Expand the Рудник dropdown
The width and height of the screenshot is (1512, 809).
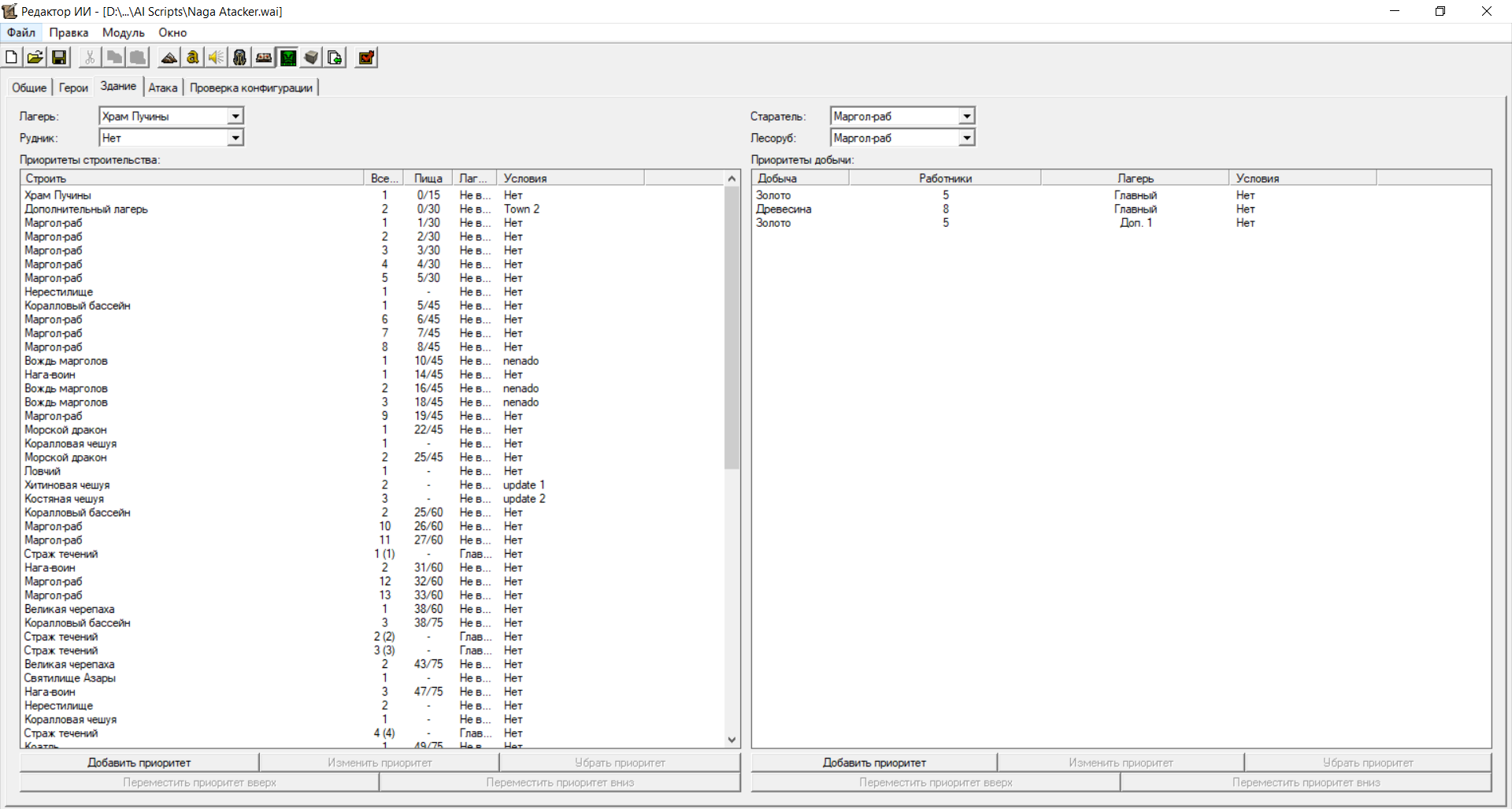235,138
